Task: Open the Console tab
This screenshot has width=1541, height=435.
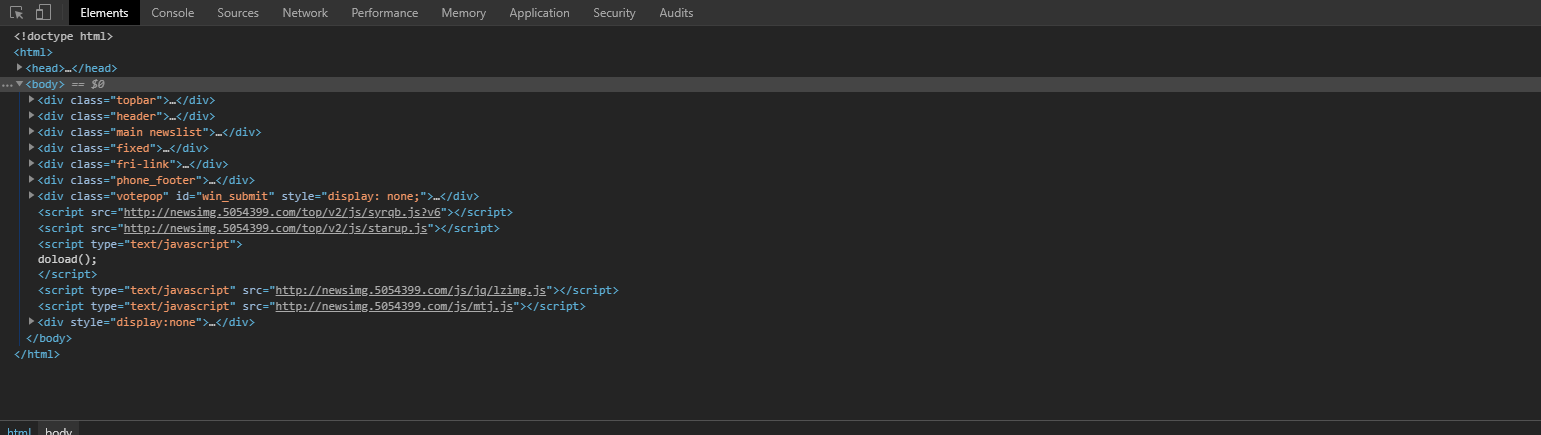Action: point(172,13)
